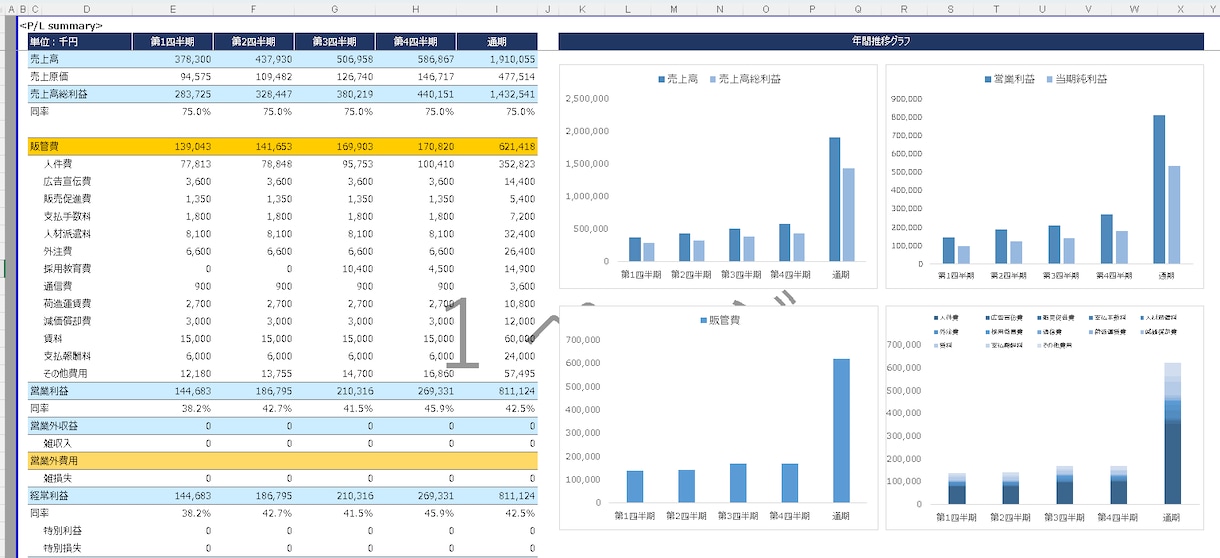Select the 第4四半期 table header cell
1220x558 pixels.
pos(416,42)
